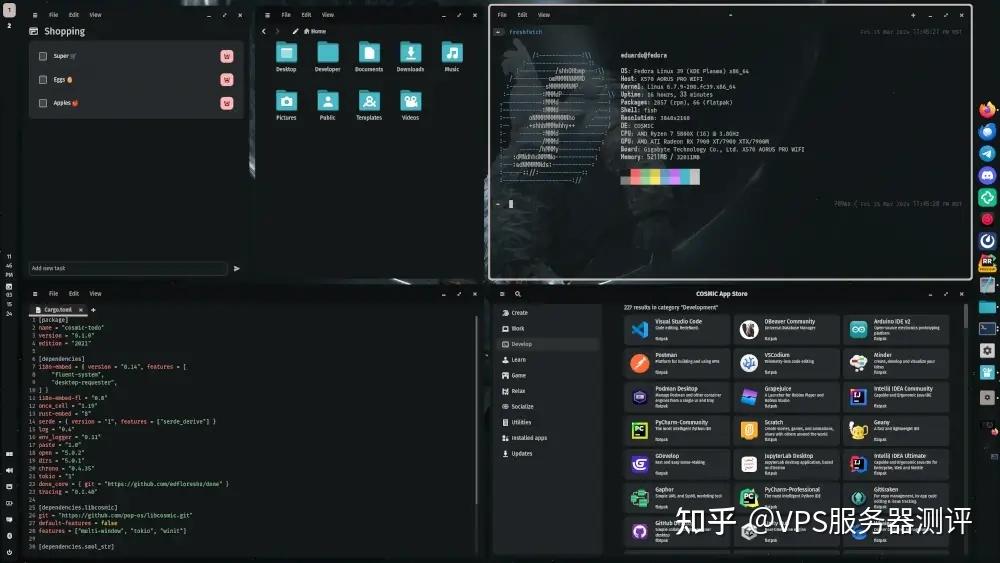The height and width of the screenshot is (563, 1000).
Task: Select the Videos folder
Action: coord(410,105)
